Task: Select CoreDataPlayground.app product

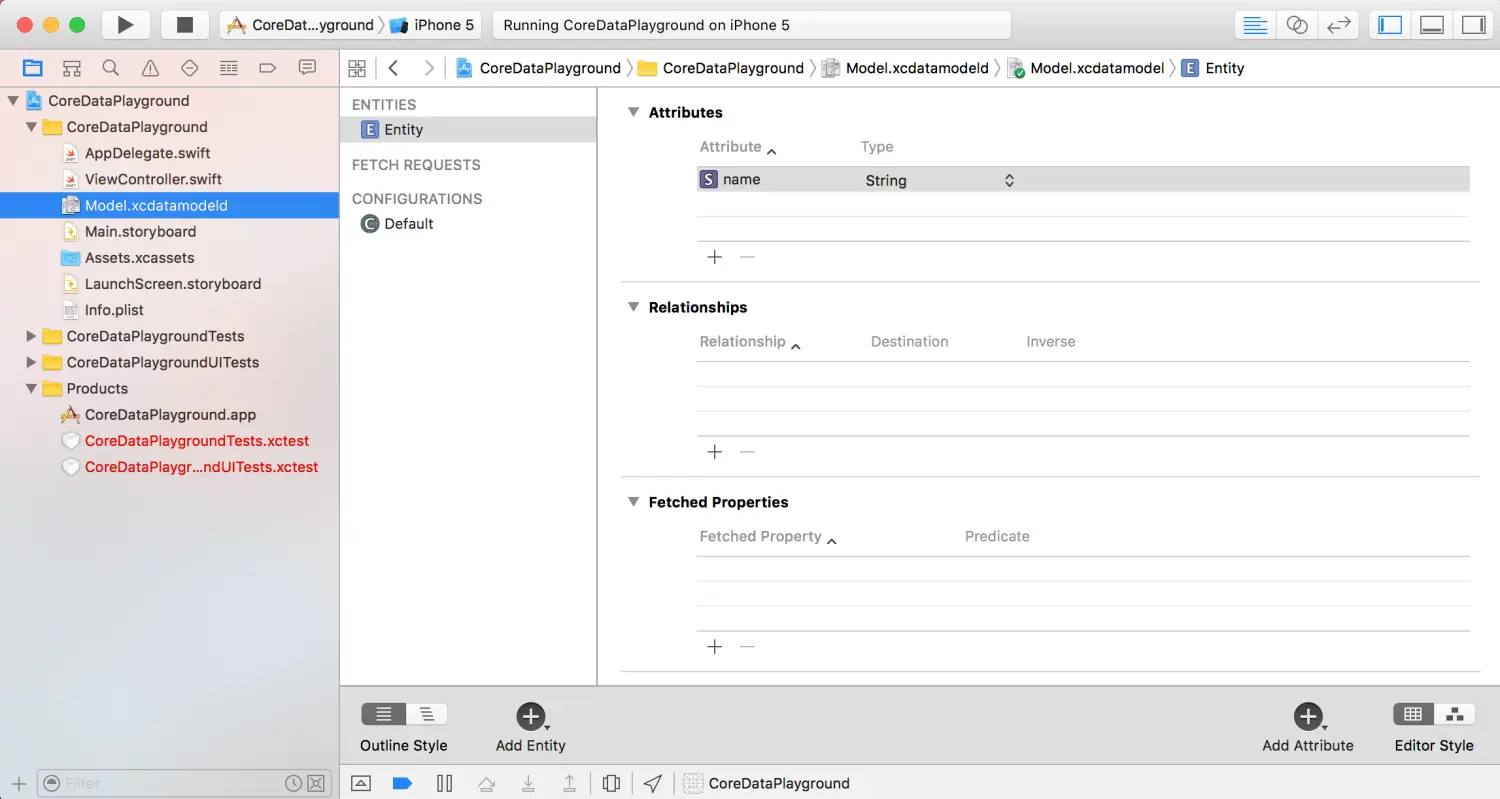Action: click(170, 414)
